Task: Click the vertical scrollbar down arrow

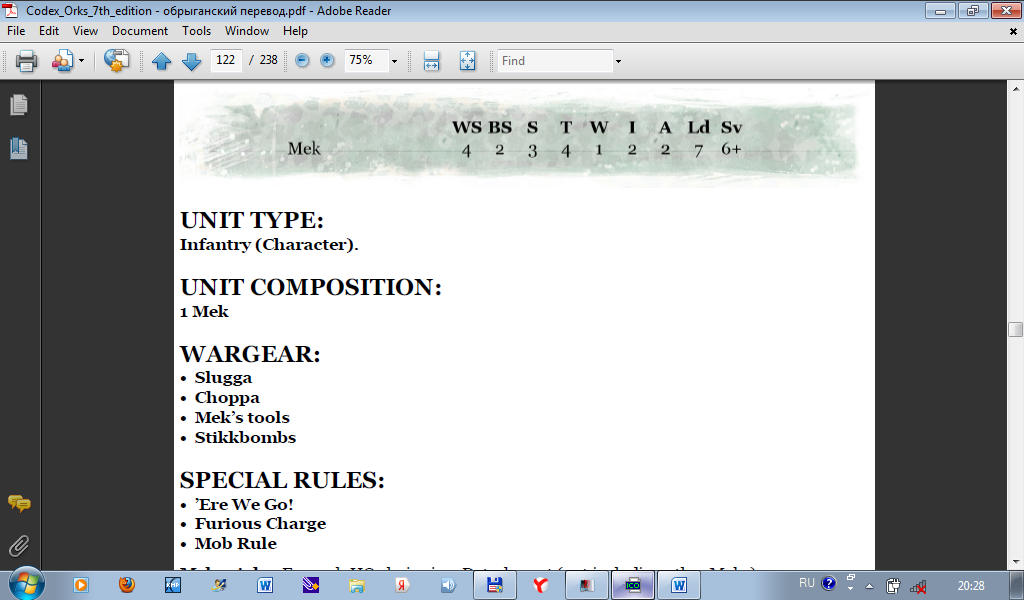Action: 1016,561
